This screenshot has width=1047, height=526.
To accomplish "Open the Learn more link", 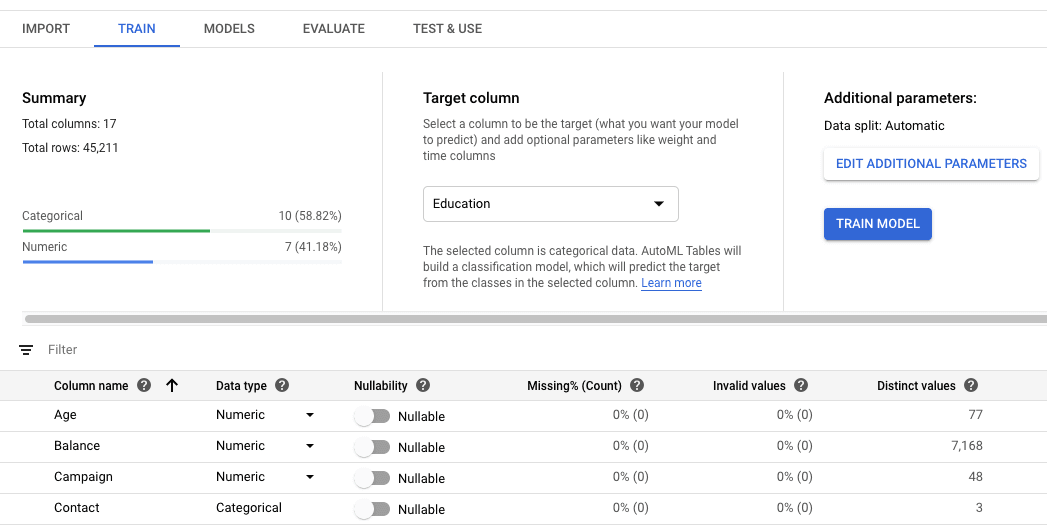I will [x=671, y=284].
